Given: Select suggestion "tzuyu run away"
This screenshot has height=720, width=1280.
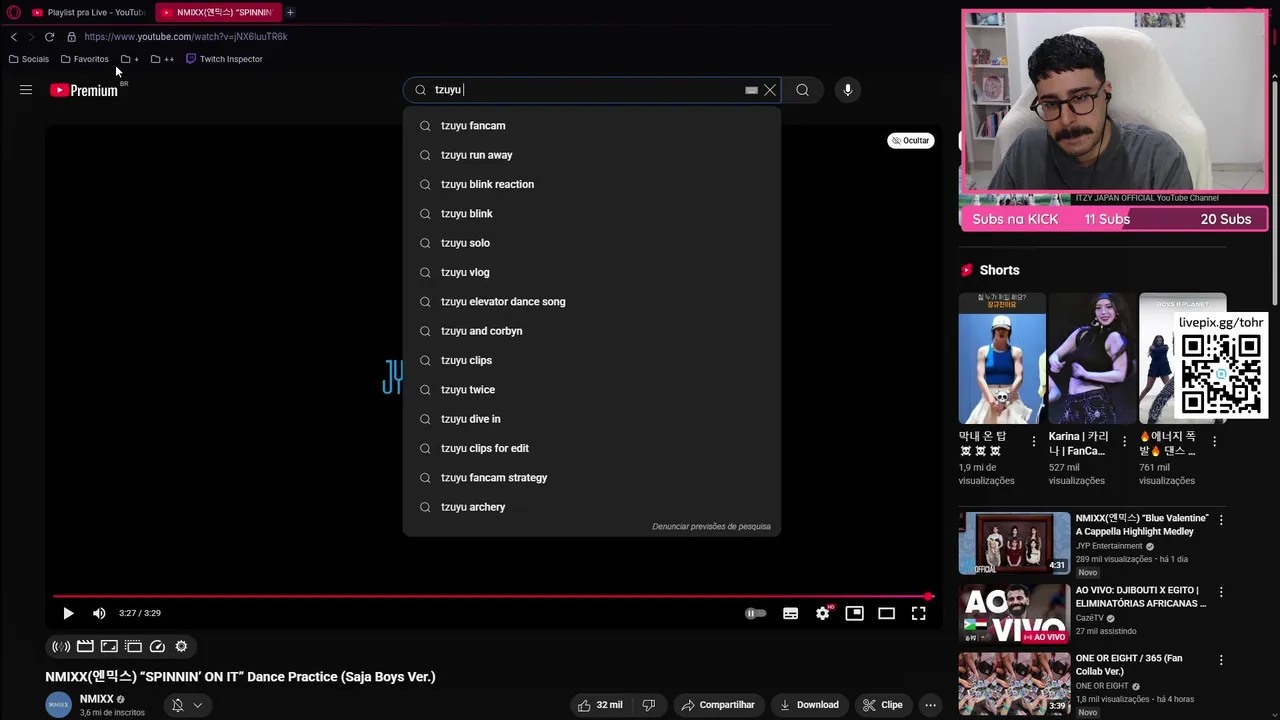Looking at the screenshot, I should pos(592,155).
